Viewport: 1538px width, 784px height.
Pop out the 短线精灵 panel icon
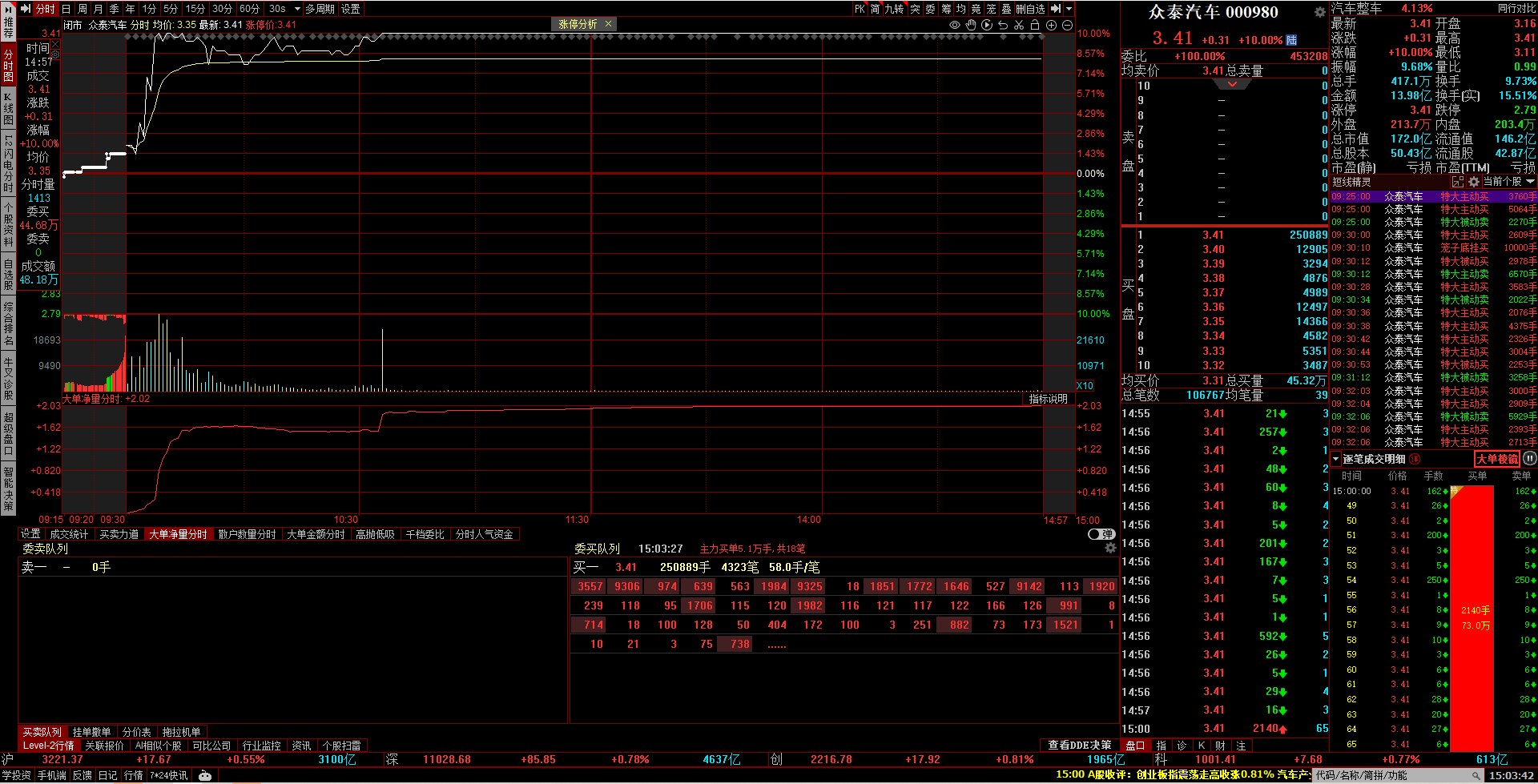point(1458,182)
